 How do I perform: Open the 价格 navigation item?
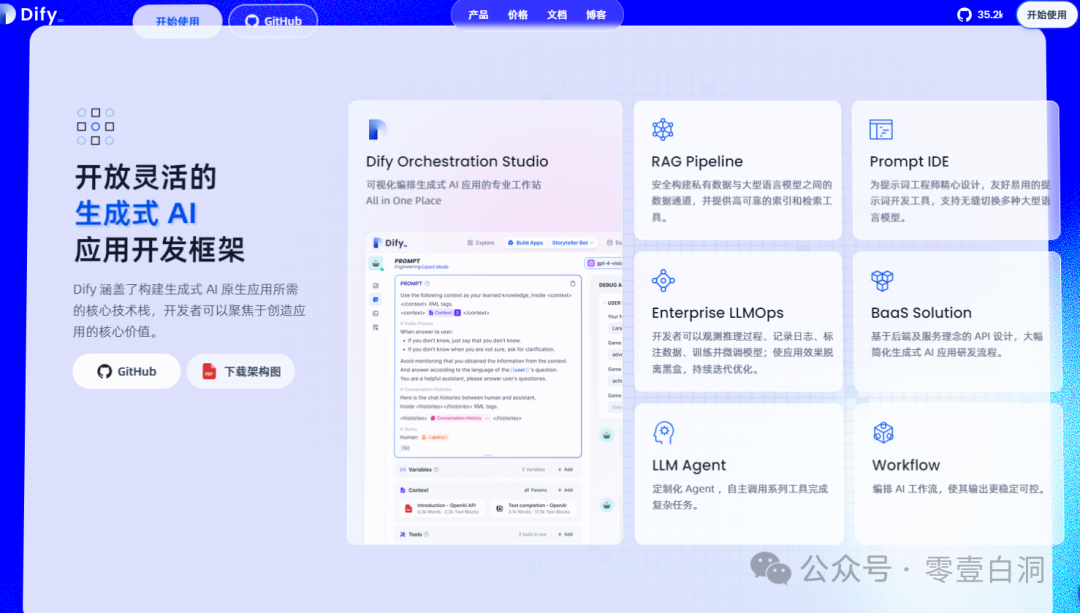pos(519,15)
